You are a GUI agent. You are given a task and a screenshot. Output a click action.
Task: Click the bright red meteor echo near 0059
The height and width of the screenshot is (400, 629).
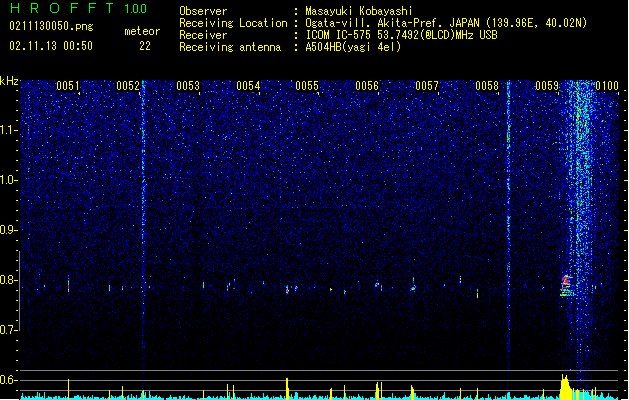[566, 285]
